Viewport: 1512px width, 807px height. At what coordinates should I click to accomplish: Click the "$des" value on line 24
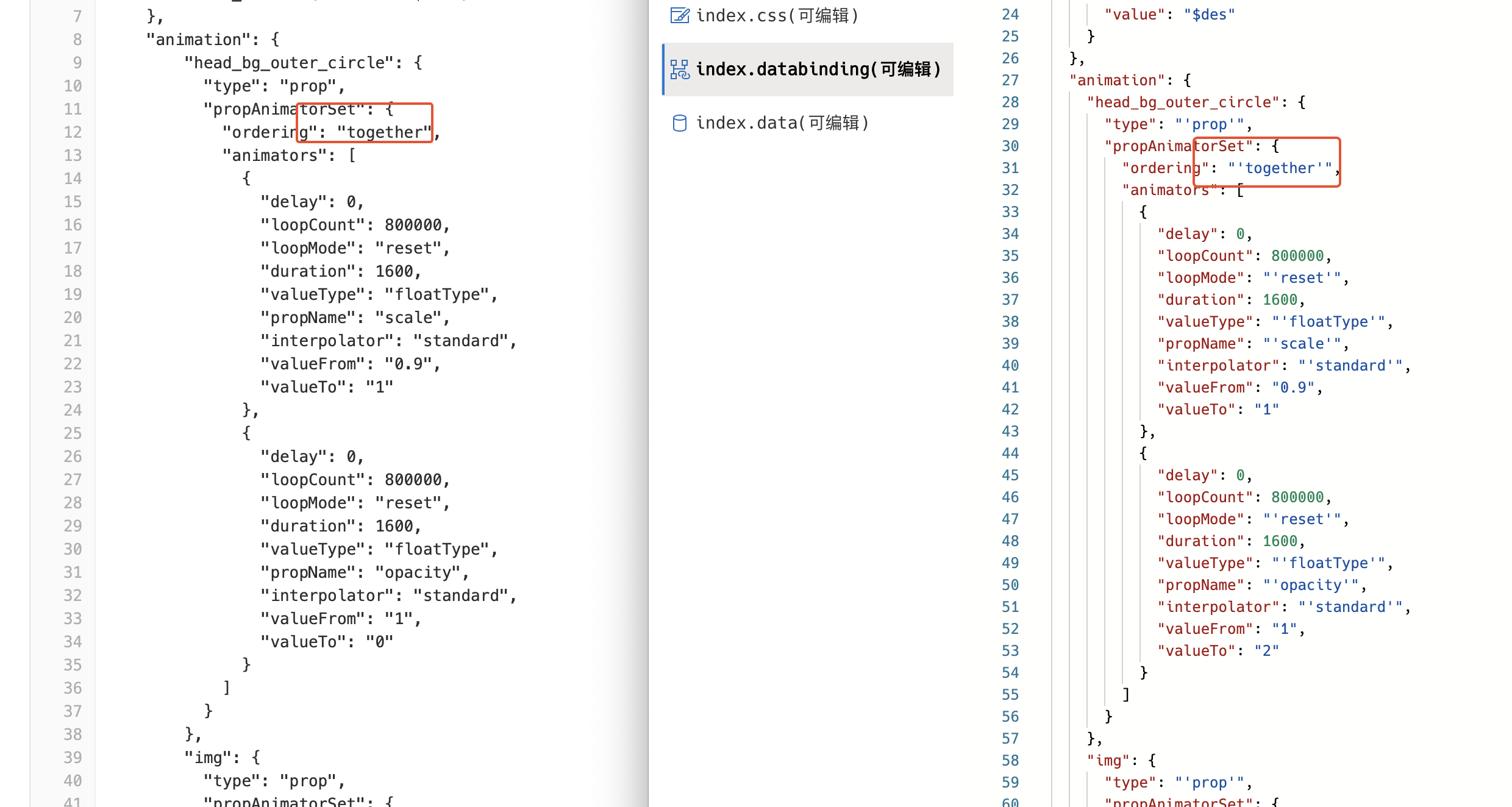[1210, 13]
